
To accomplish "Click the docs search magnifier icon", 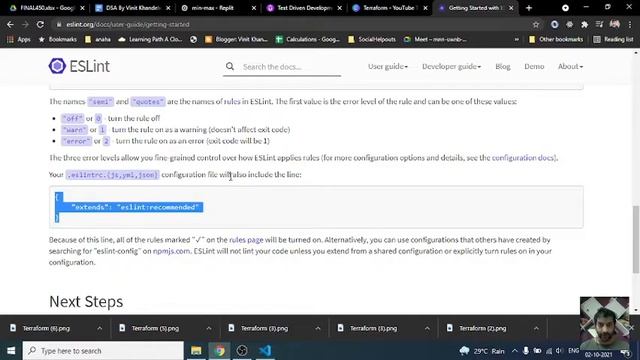I will pyautogui.click(x=230, y=66).
